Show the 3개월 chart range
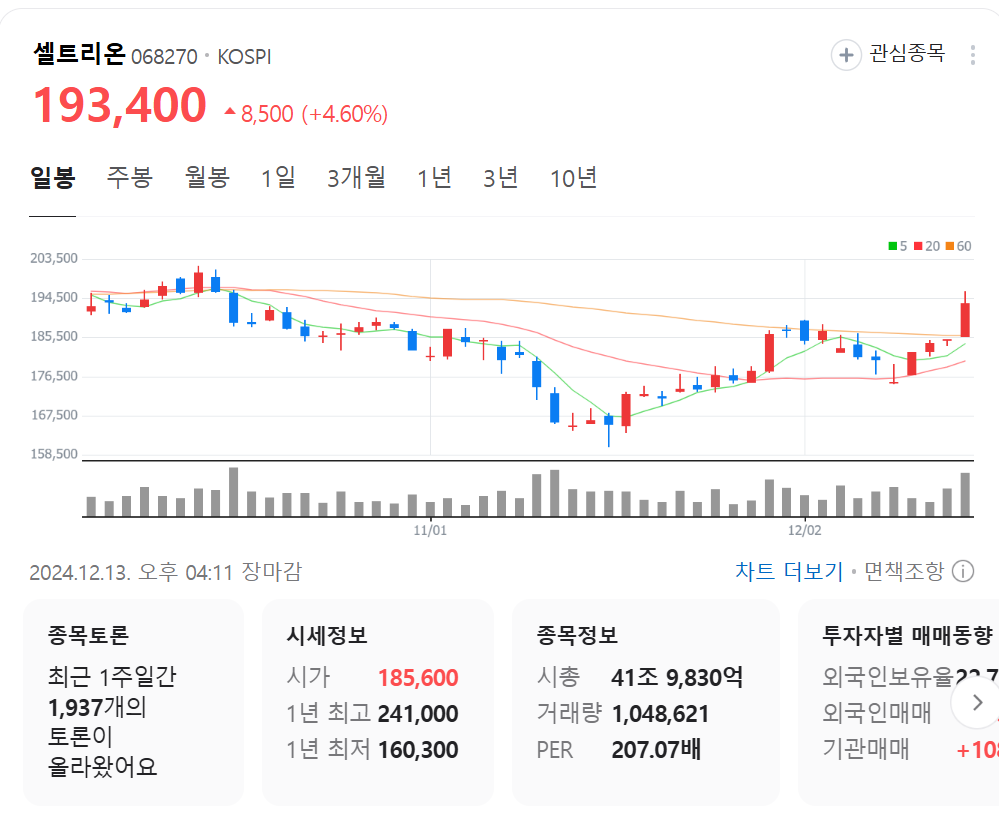Screen dimensions: 999x815 [356, 178]
